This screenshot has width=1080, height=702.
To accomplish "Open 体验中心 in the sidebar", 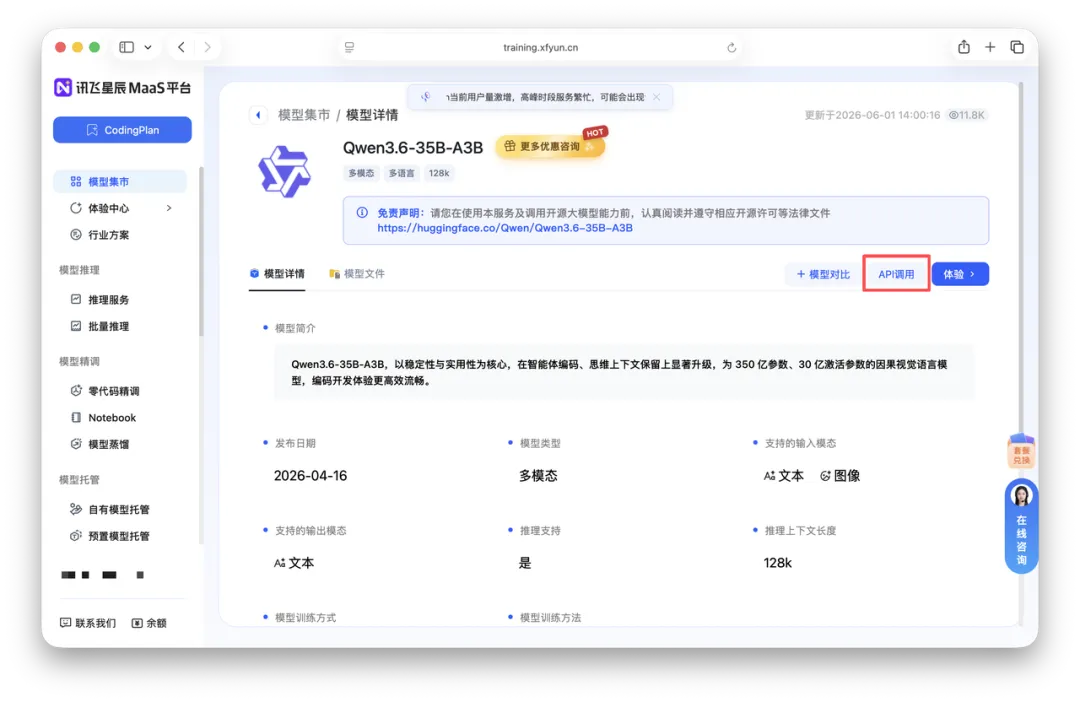I will 108,208.
